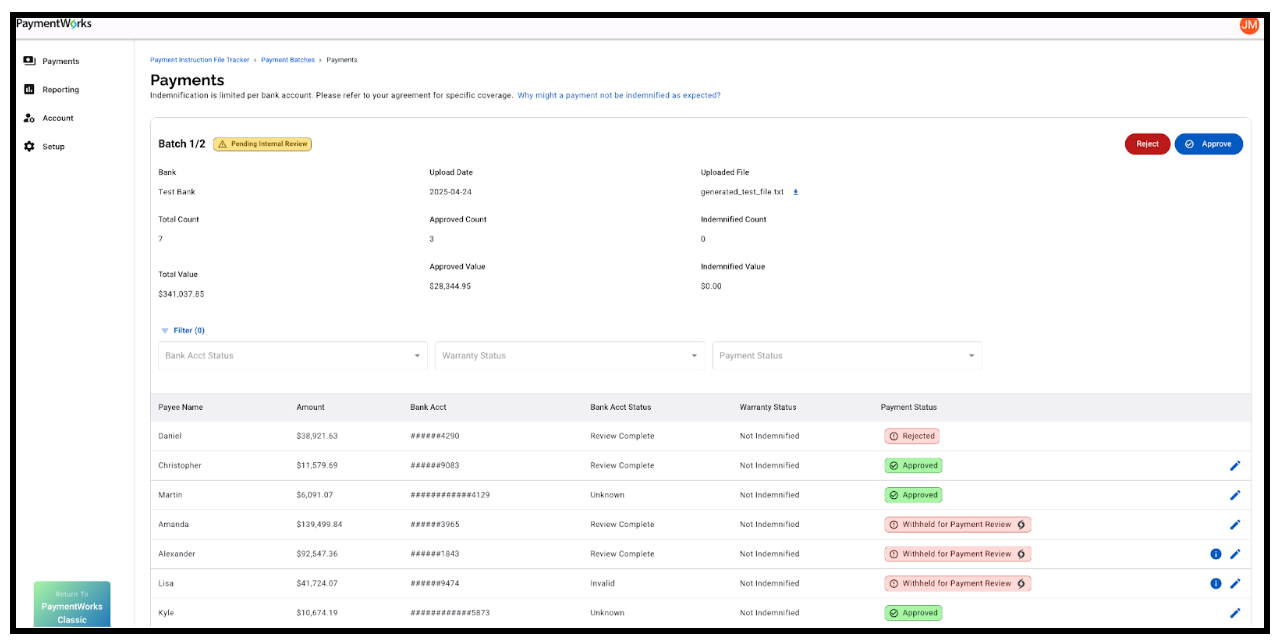Select amount $38,921.63
This screenshot has height=640, width=1273.
[317, 436]
